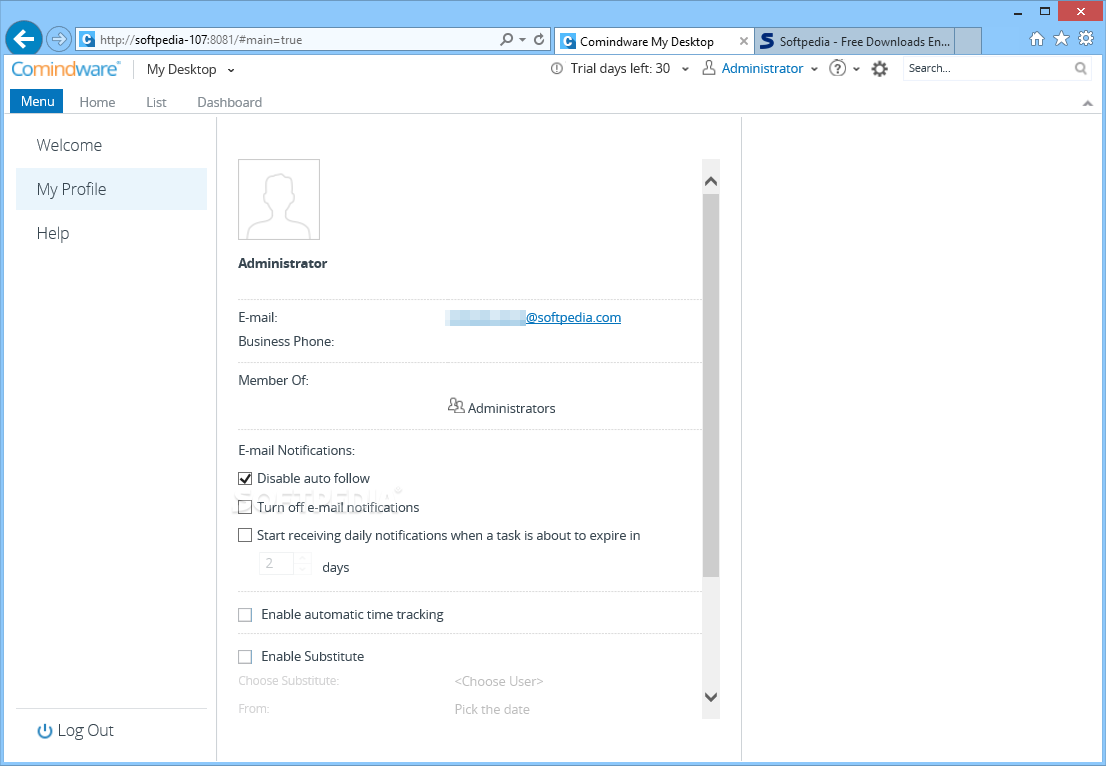Select My Profile in the side menu
The image size is (1106, 766).
pyautogui.click(x=111, y=189)
